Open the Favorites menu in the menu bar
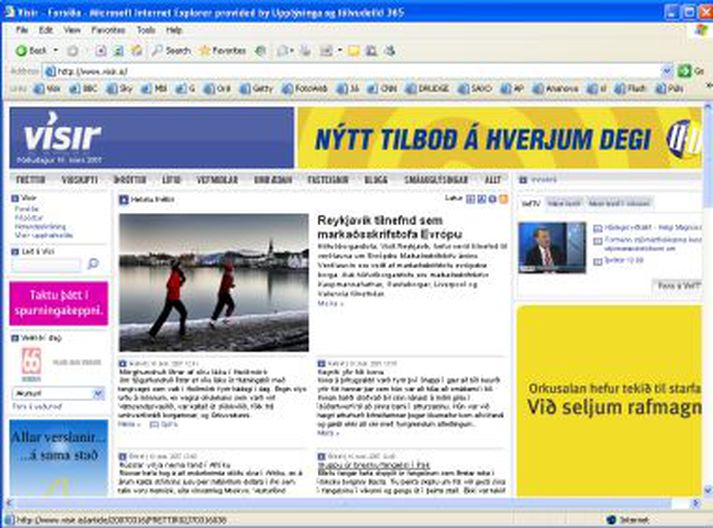Screen dimensions: 713x528 click(108, 30)
